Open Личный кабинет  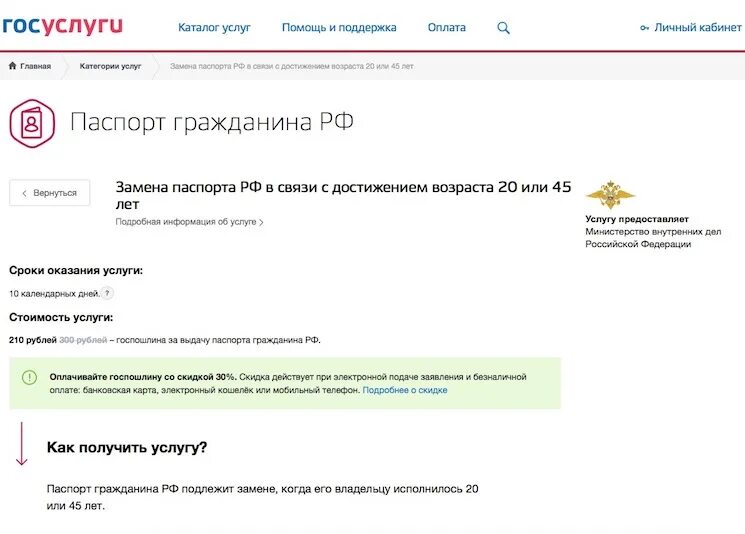tap(698, 28)
